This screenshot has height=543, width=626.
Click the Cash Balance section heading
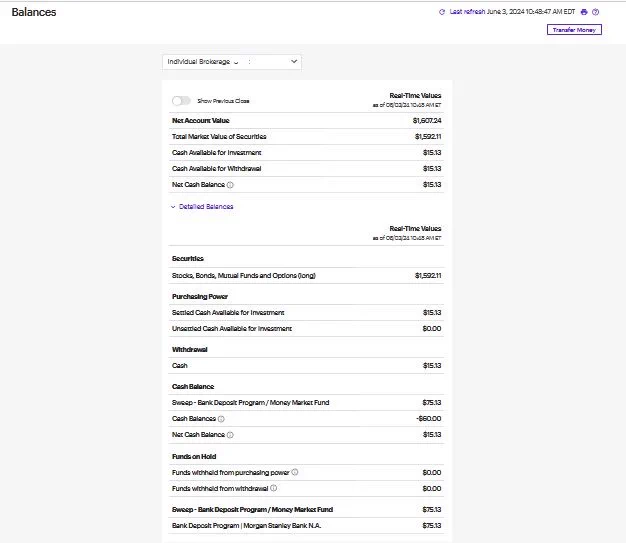pyautogui.click(x=193, y=386)
